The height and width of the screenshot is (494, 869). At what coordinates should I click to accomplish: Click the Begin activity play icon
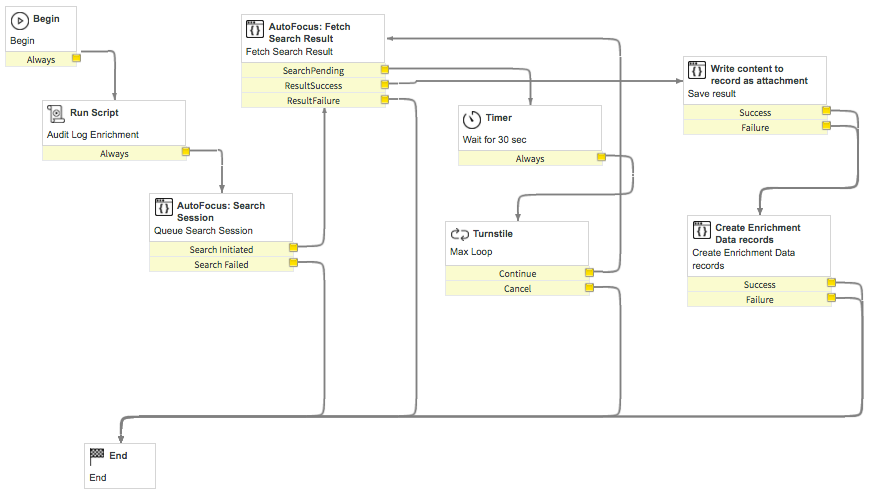tap(20, 21)
